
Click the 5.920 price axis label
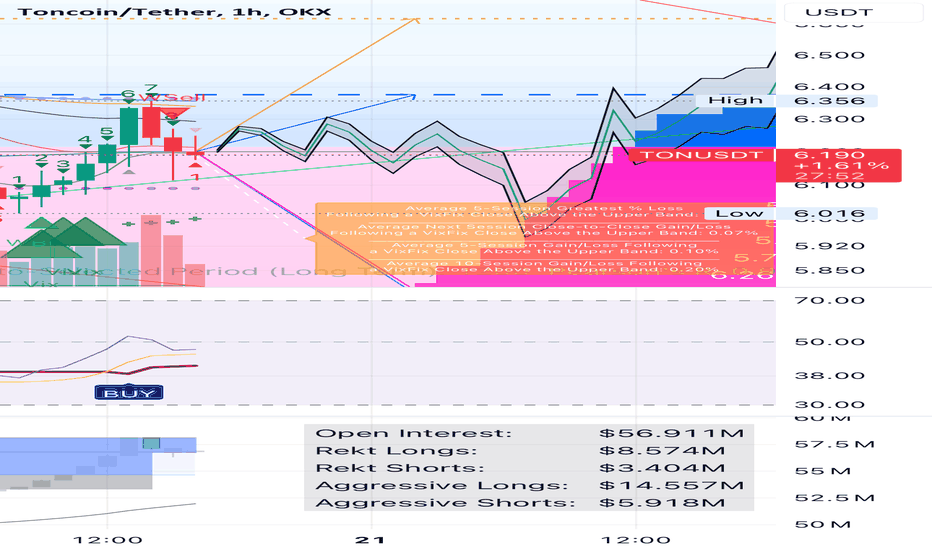click(829, 246)
